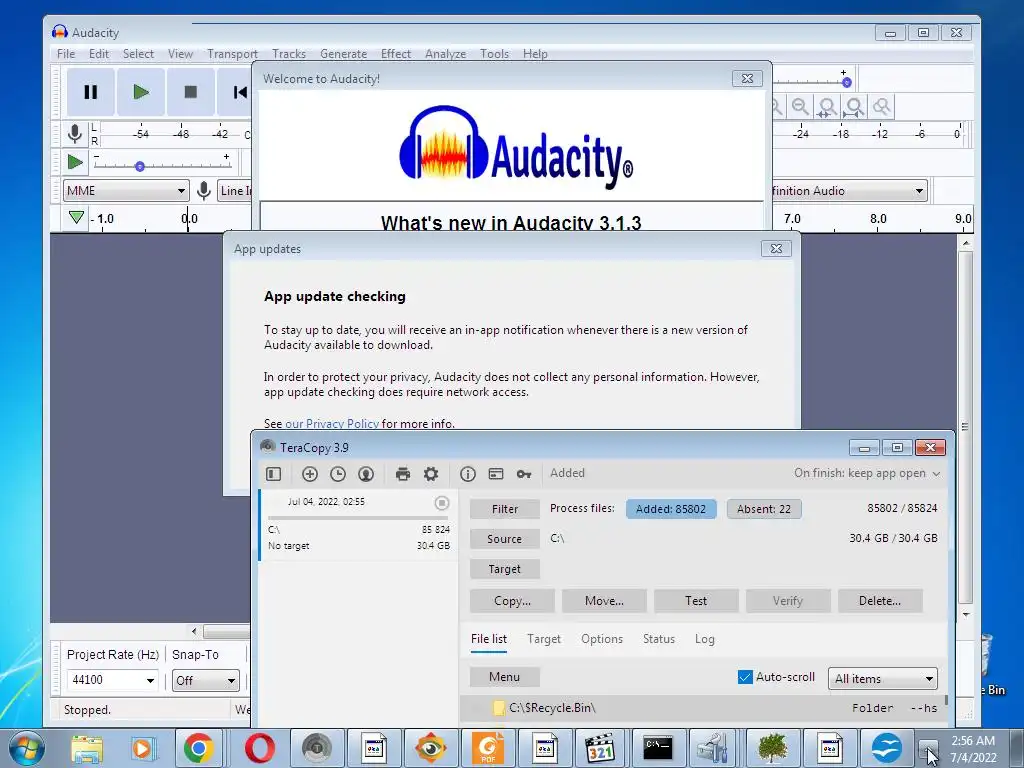Click Fit Selection zoom icon in Audacity
The height and width of the screenshot is (768, 1024).
827,106
